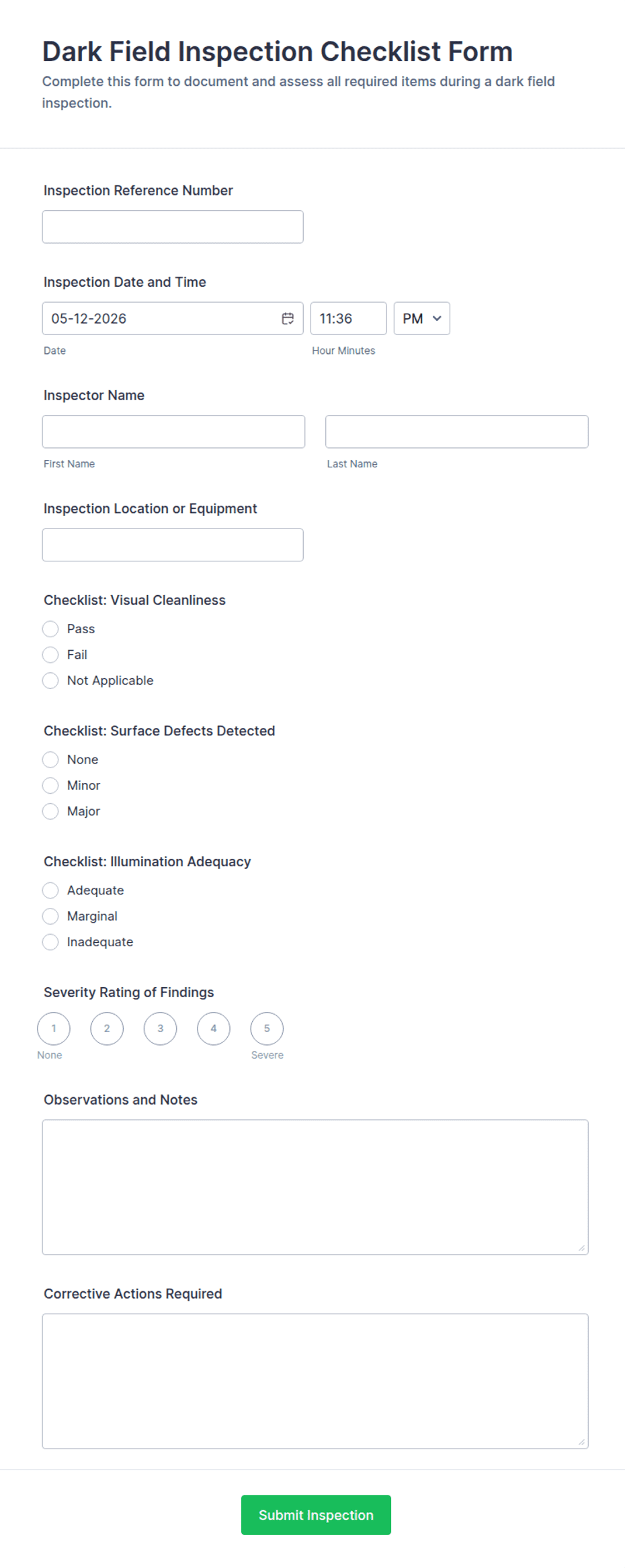Set severity rating to 1
Viewport: 625px width, 1568px height.
54,1028
